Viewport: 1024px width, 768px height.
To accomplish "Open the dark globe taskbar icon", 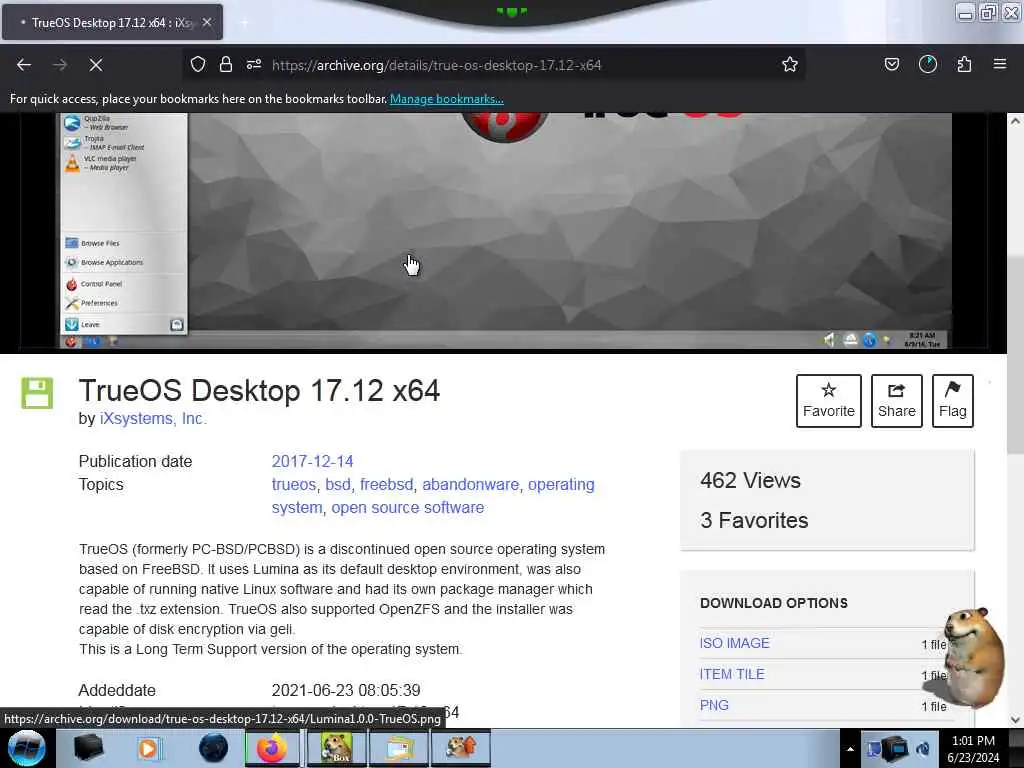I will [214, 748].
